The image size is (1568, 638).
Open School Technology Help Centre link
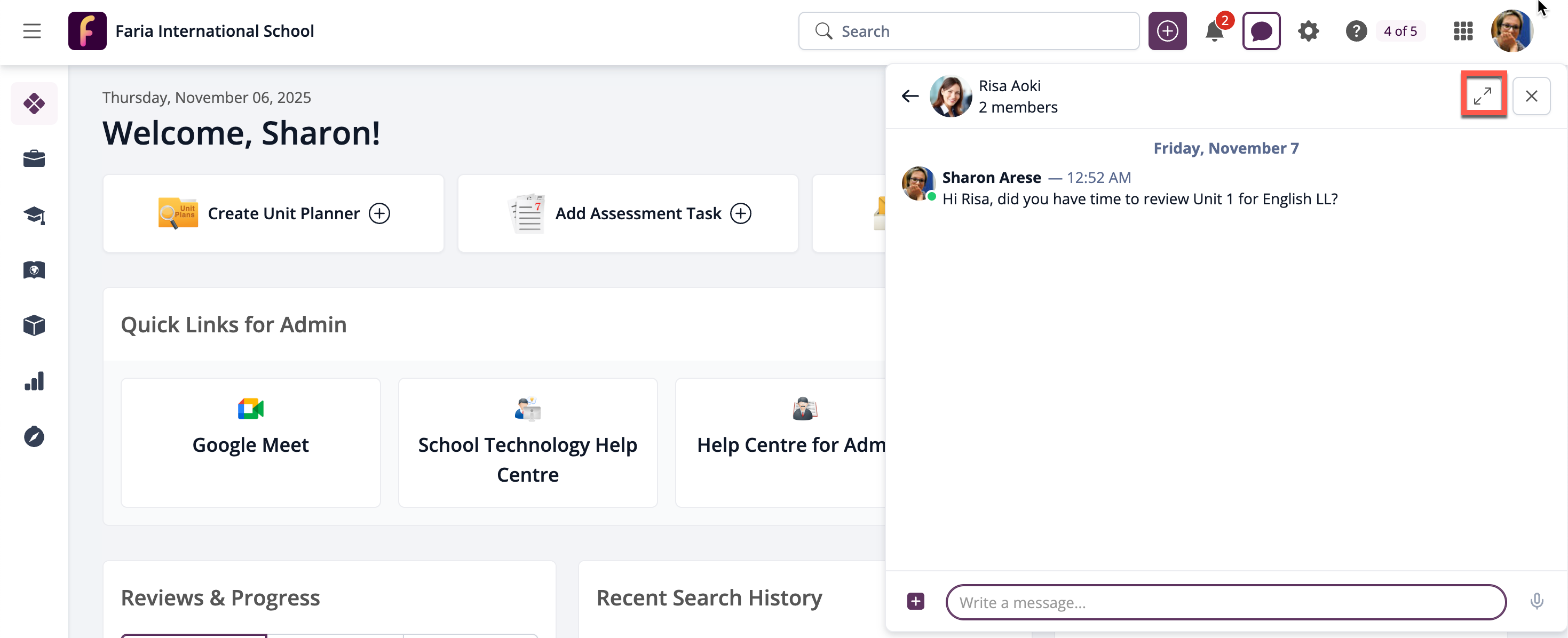(527, 442)
